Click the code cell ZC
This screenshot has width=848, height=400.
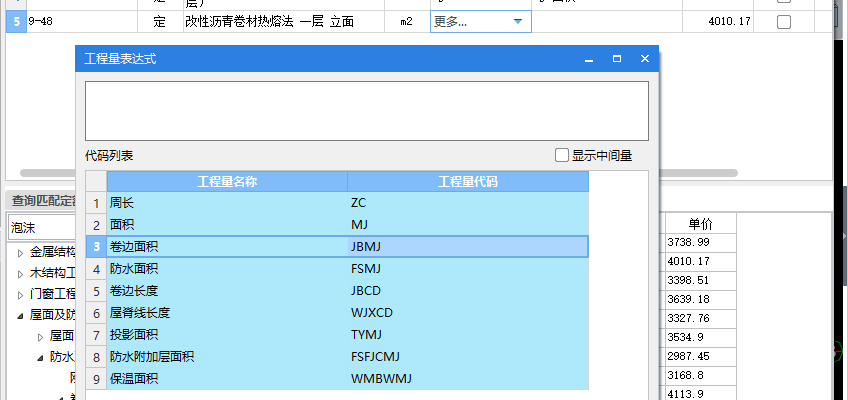coord(468,203)
